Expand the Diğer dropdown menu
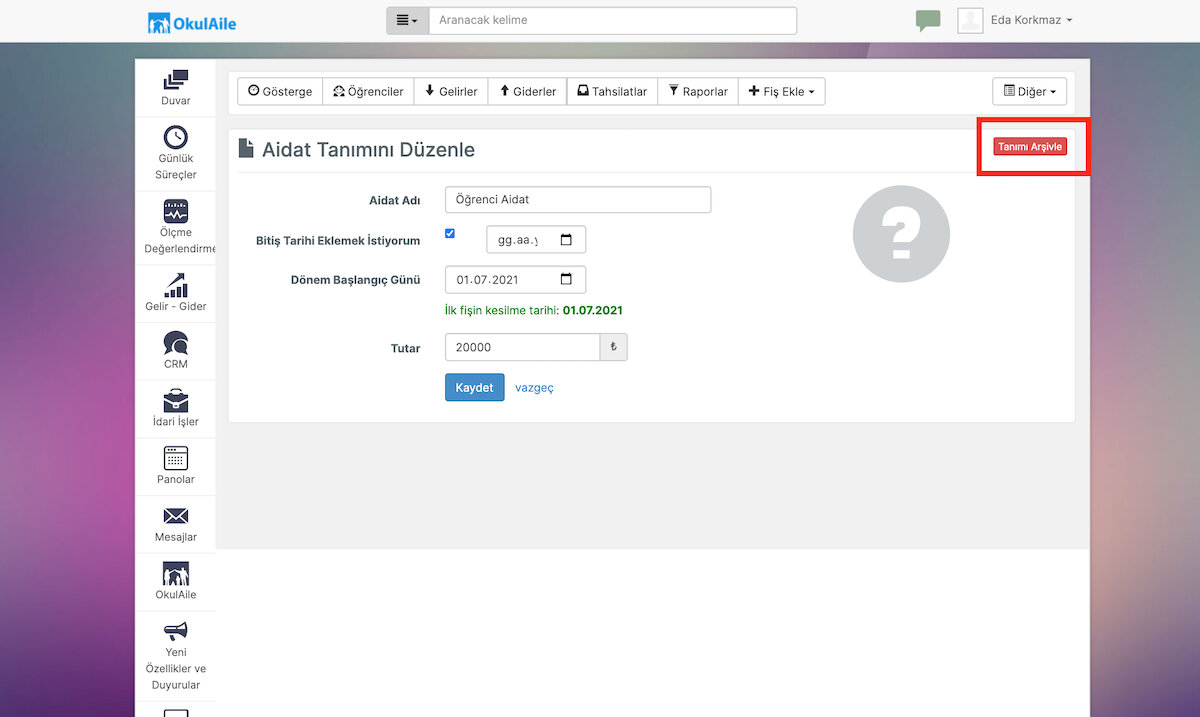The width and height of the screenshot is (1200, 717). pyautogui.click(x=1029, y=91)
